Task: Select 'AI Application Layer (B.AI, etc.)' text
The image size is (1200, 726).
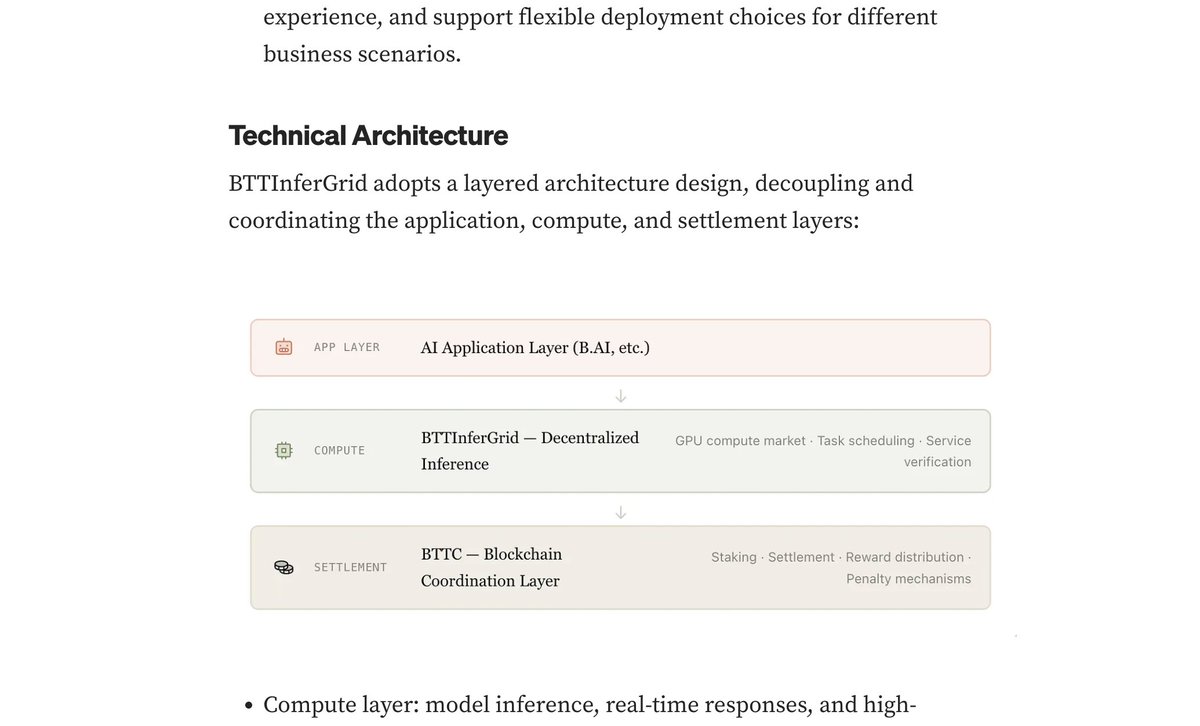Action: pos(535,348)
